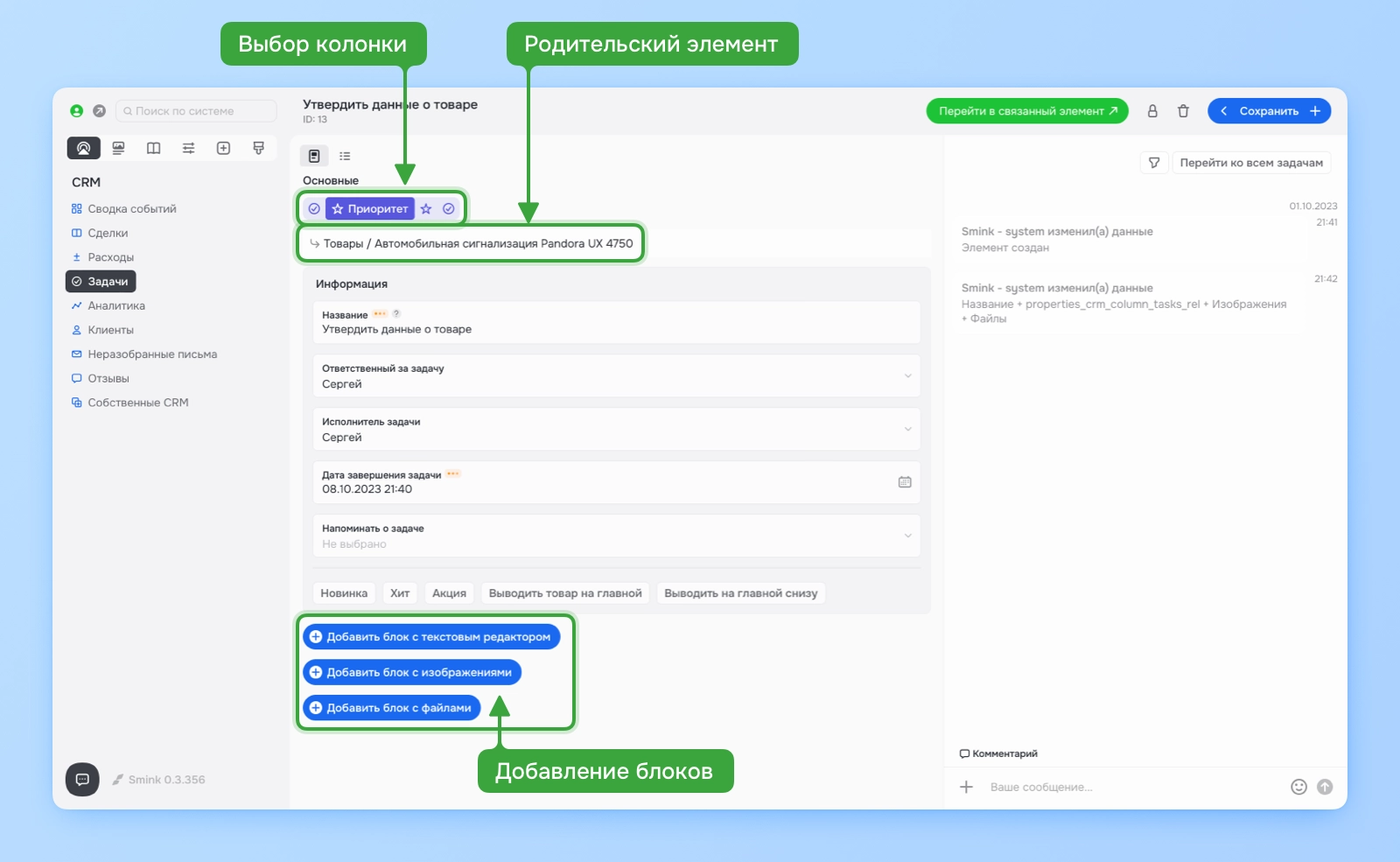This screenshot has height=862, width=1400.
Task: Select the 'Комментарий' tab label
Action: 998,753
